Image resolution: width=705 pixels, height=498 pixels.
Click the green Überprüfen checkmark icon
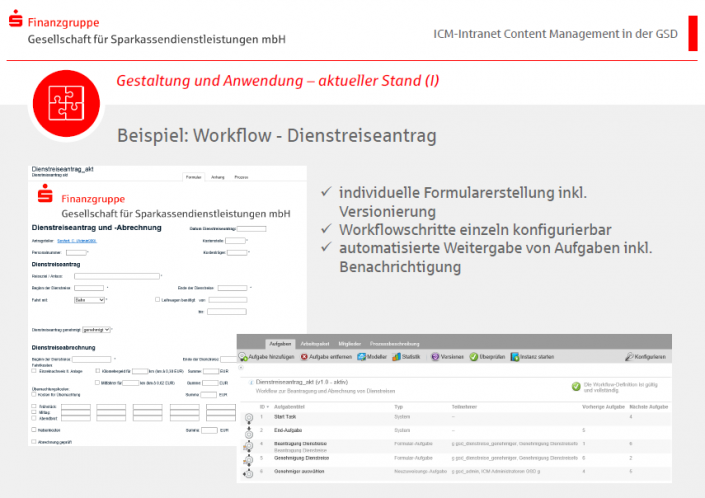click(x=474, y=357)
